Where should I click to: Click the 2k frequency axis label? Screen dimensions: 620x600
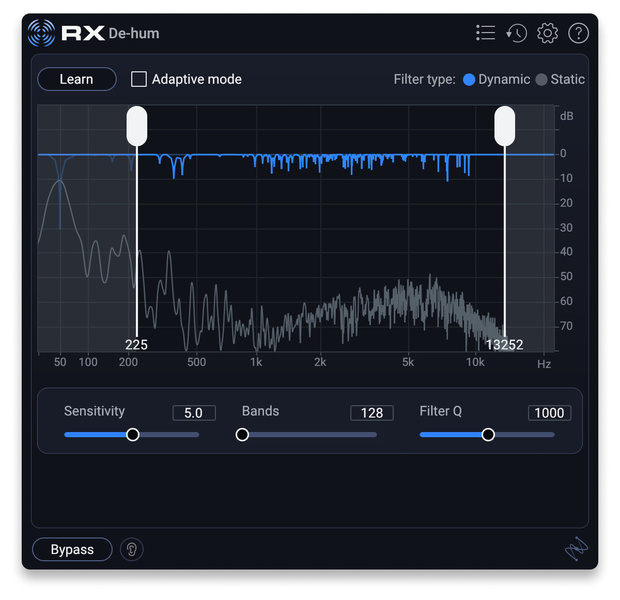(x=320, y=362)
